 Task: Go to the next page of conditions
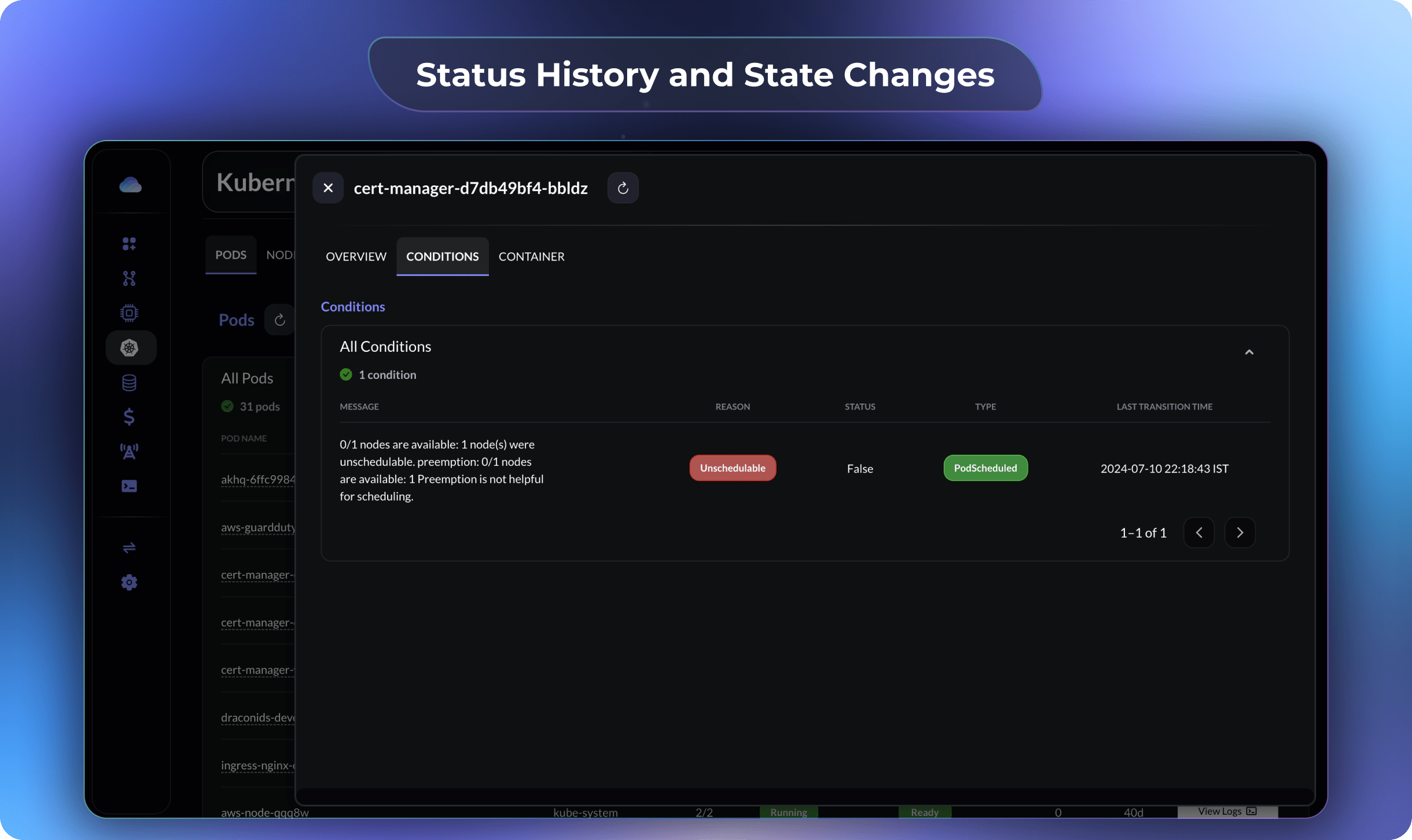pyautogui.click(x=1240, y=532)
